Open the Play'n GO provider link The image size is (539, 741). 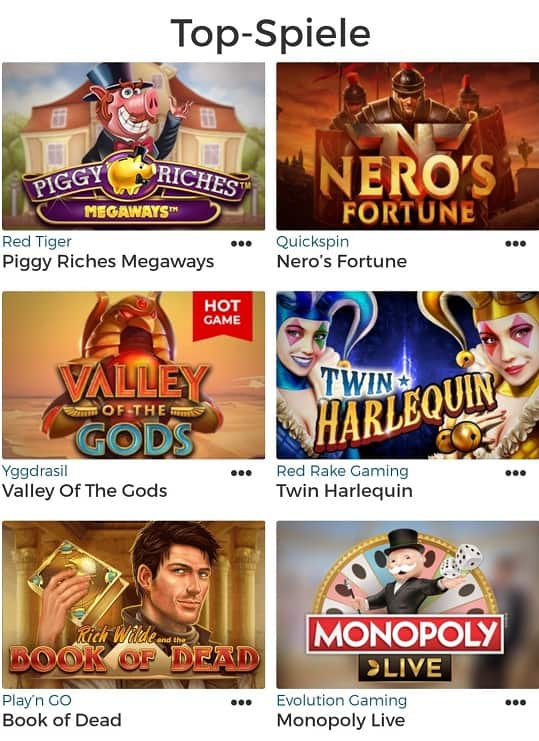point(37,700)
